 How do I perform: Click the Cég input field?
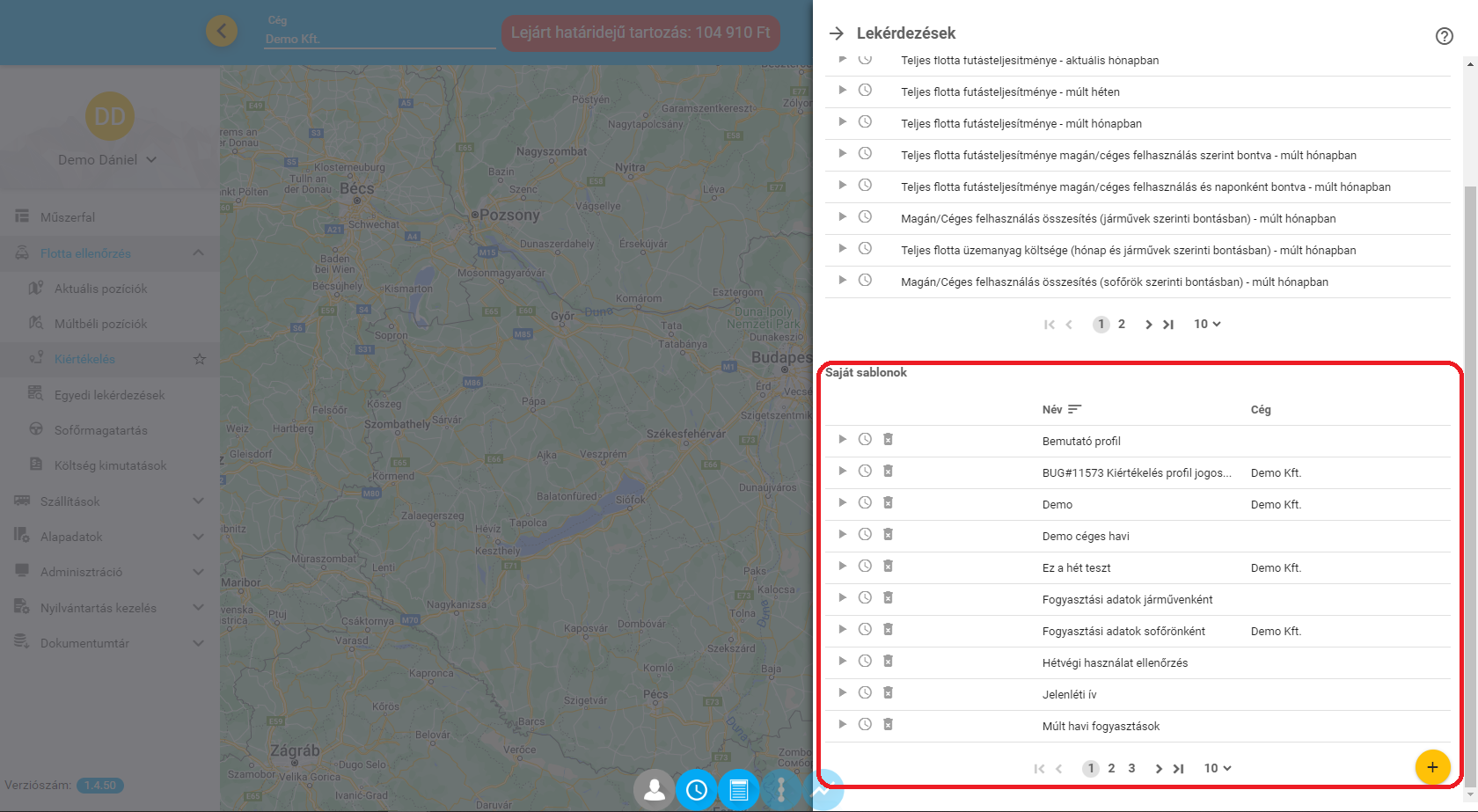(x=379, y=39)
